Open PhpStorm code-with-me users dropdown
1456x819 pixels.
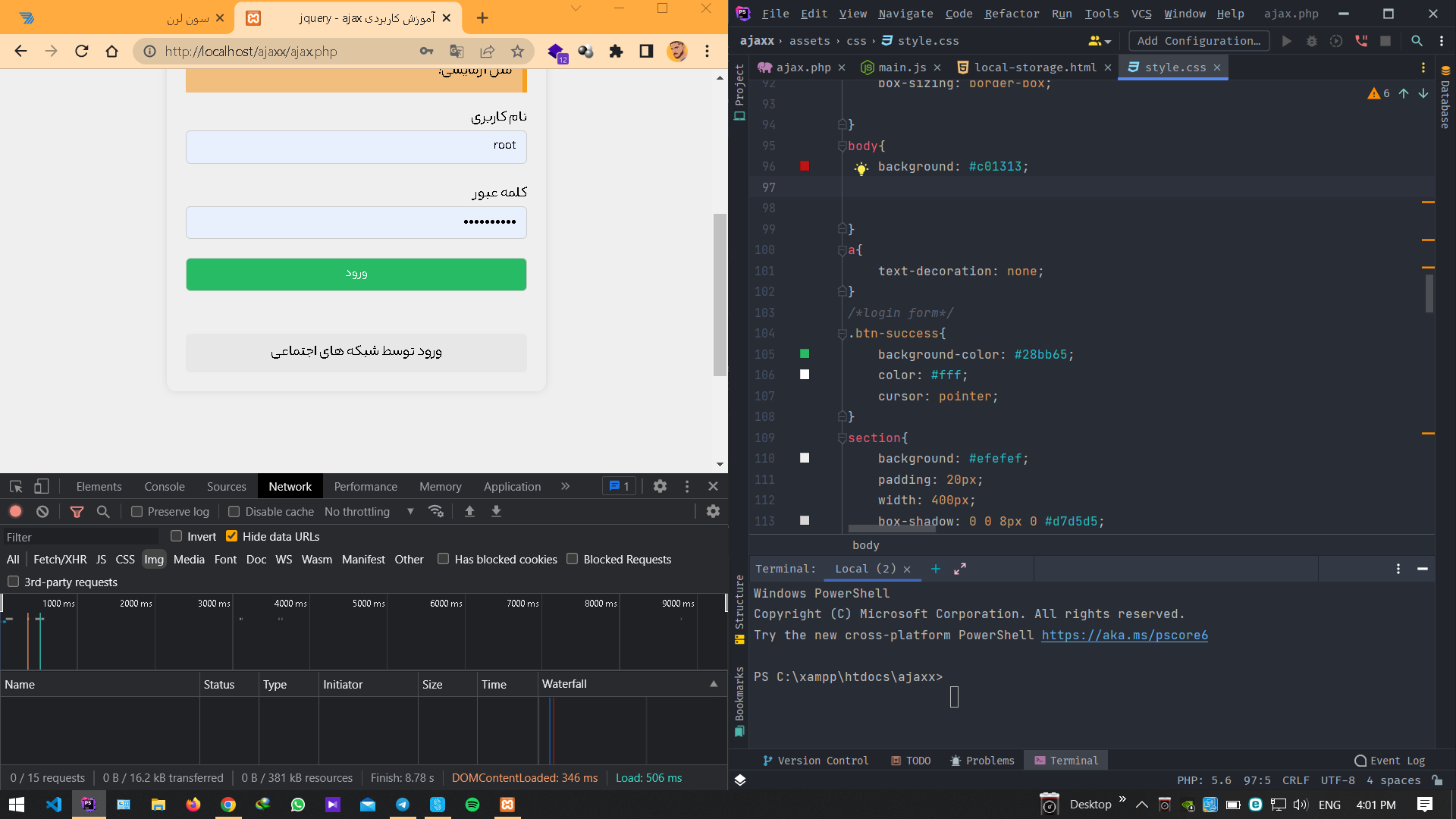(1100, 41)
